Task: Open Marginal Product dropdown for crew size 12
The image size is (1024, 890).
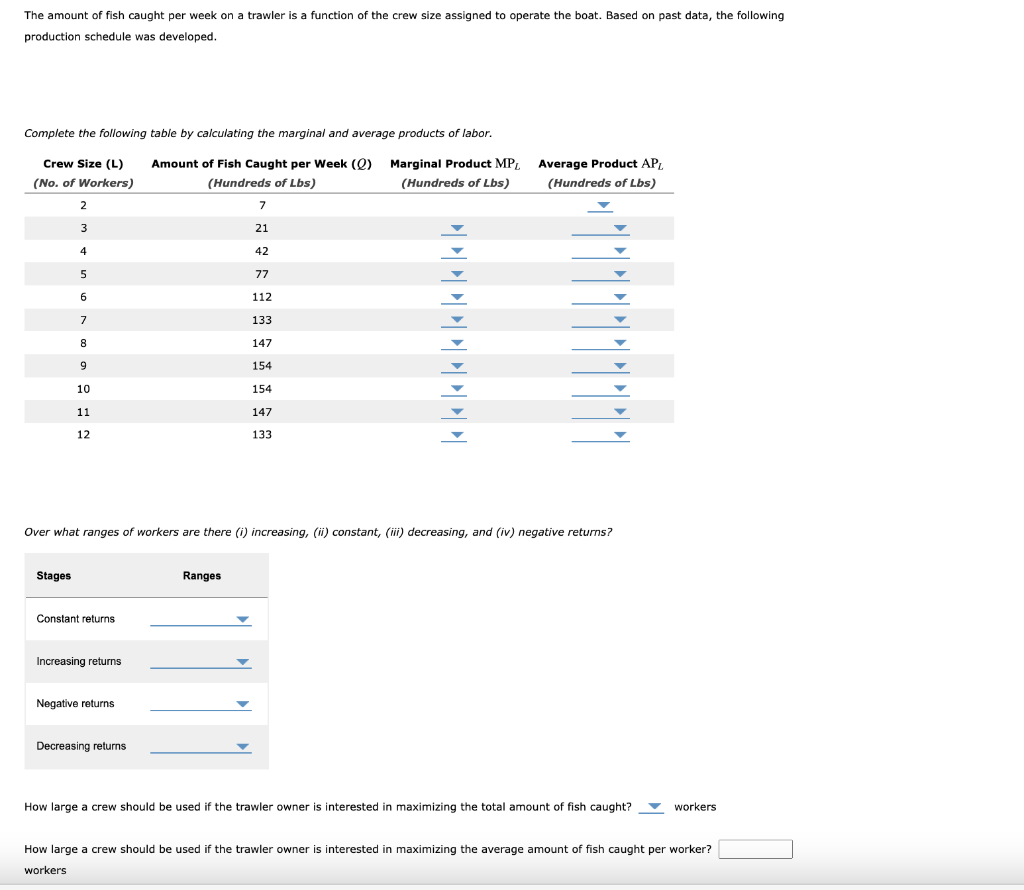Action: pyautogui.click(x=454, y=435)
